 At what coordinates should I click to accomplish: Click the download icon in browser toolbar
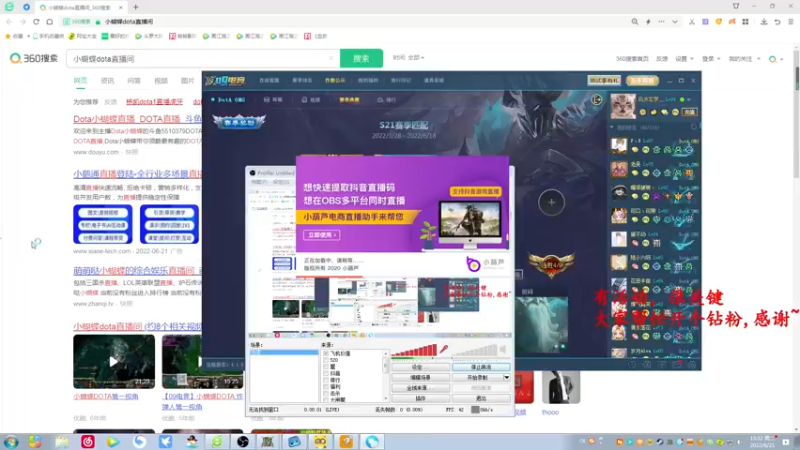764,22
